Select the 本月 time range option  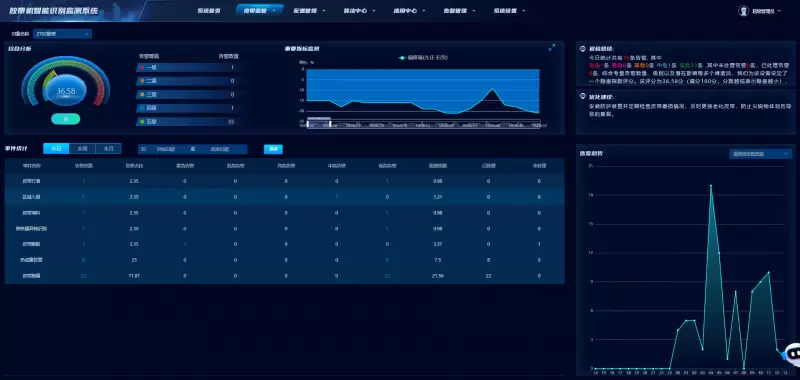click(108, 149)
